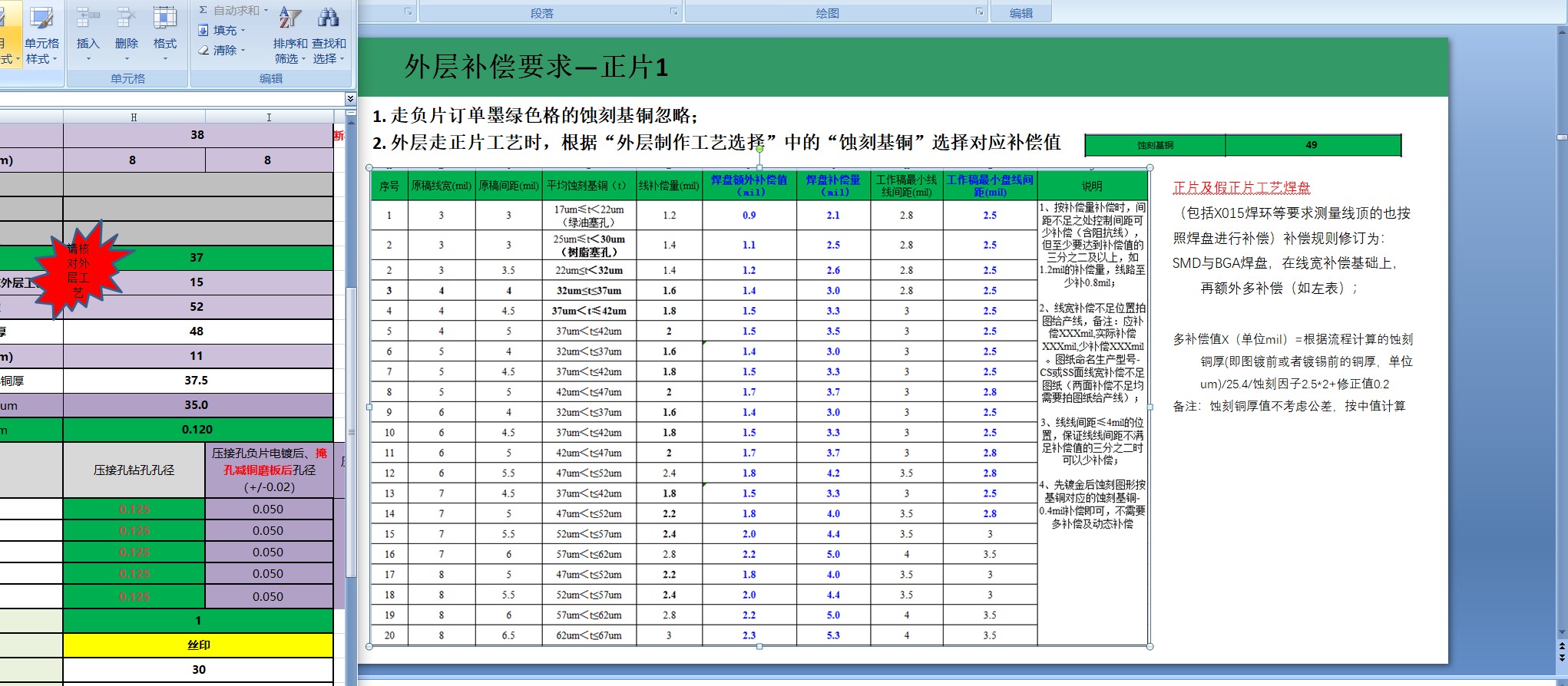Image resolution: width=1568 pixels, height=686 pixels.
Task: Select the Excel cell containing 48
Action: click(198, 331)
